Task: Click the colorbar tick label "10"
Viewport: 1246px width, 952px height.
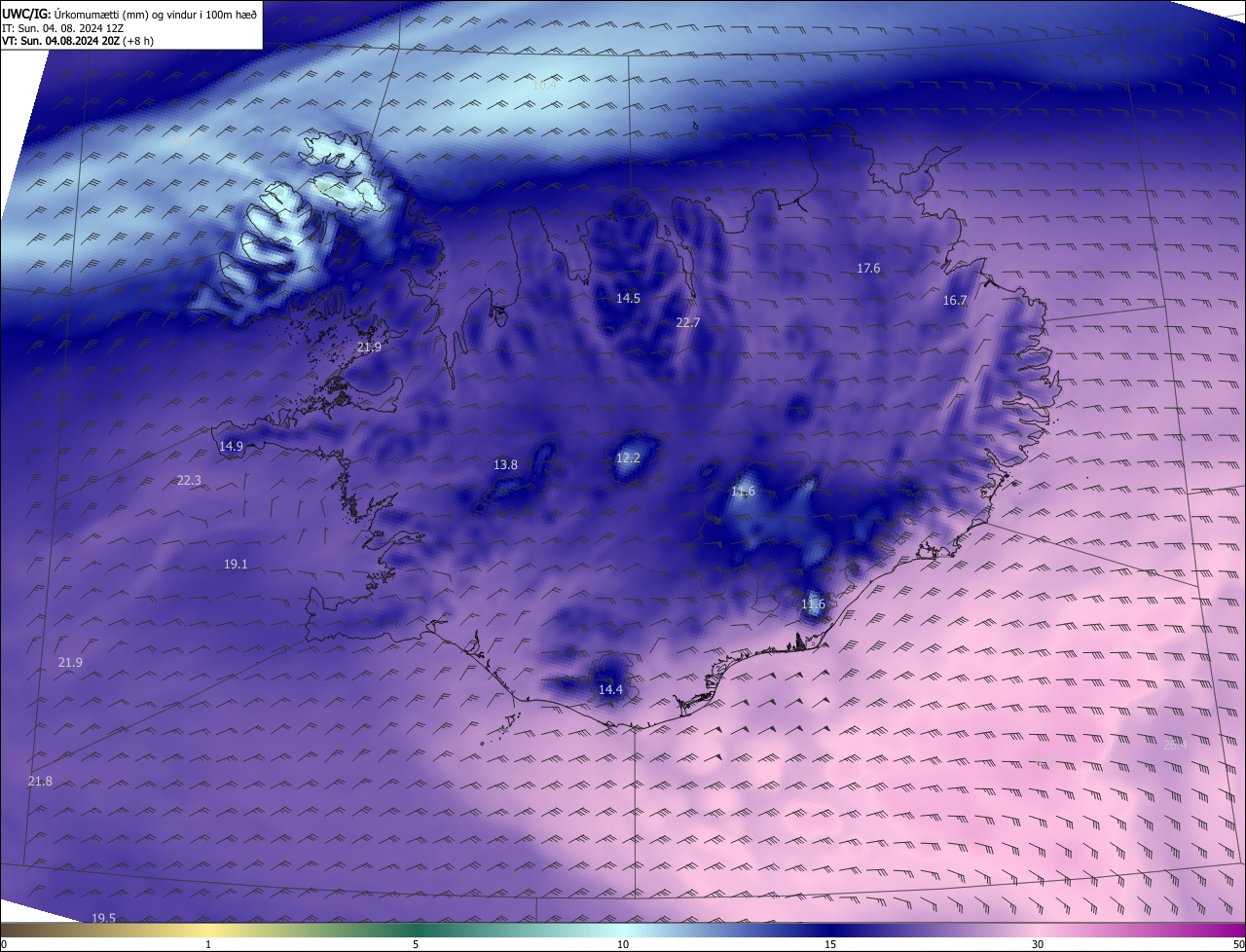Action: [623, 945]
